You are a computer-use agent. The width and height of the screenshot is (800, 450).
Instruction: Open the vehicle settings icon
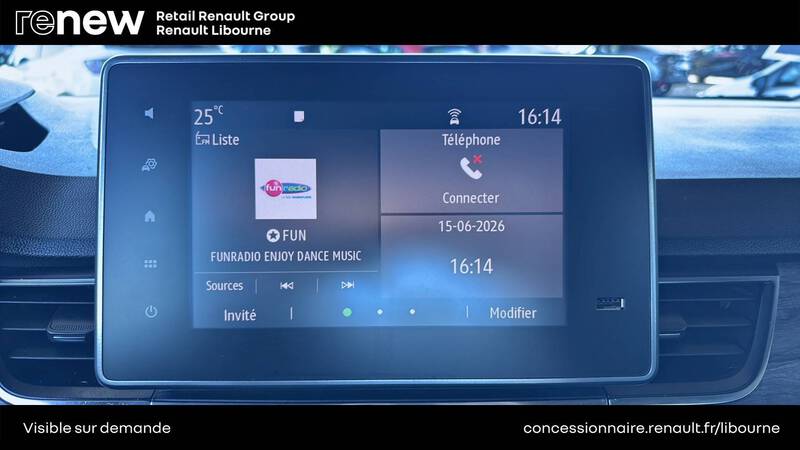pos(149,165)
